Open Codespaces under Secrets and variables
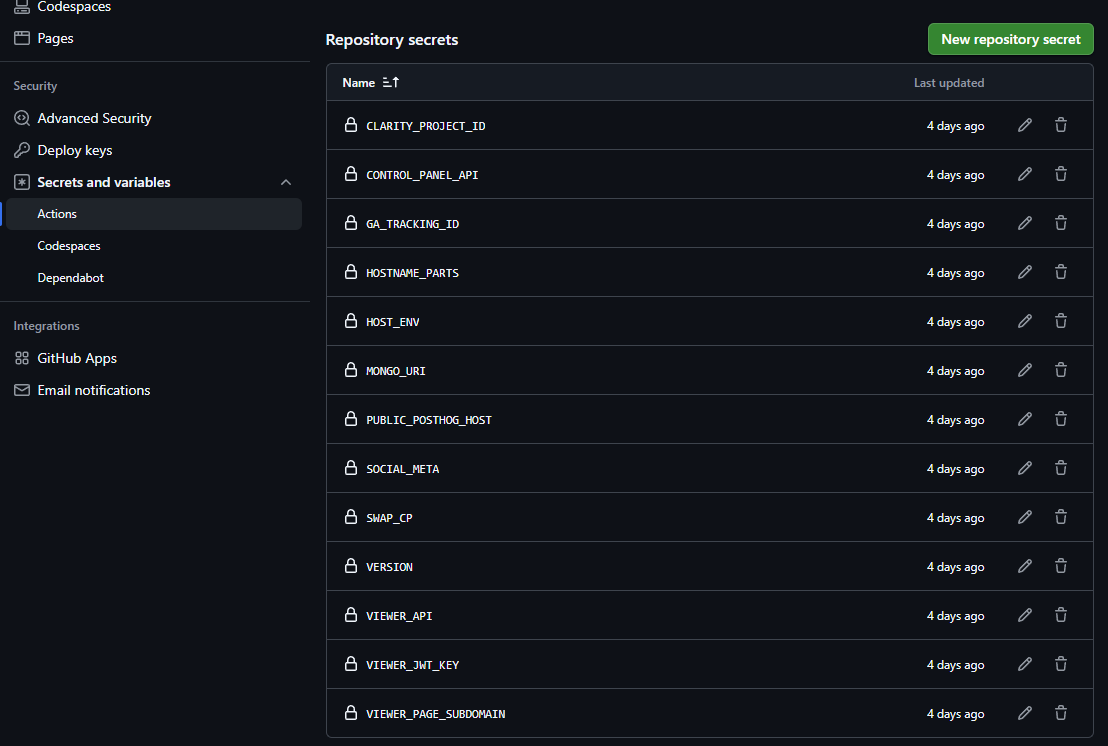Screen dimensions: 1108x746 click(69, 246)
